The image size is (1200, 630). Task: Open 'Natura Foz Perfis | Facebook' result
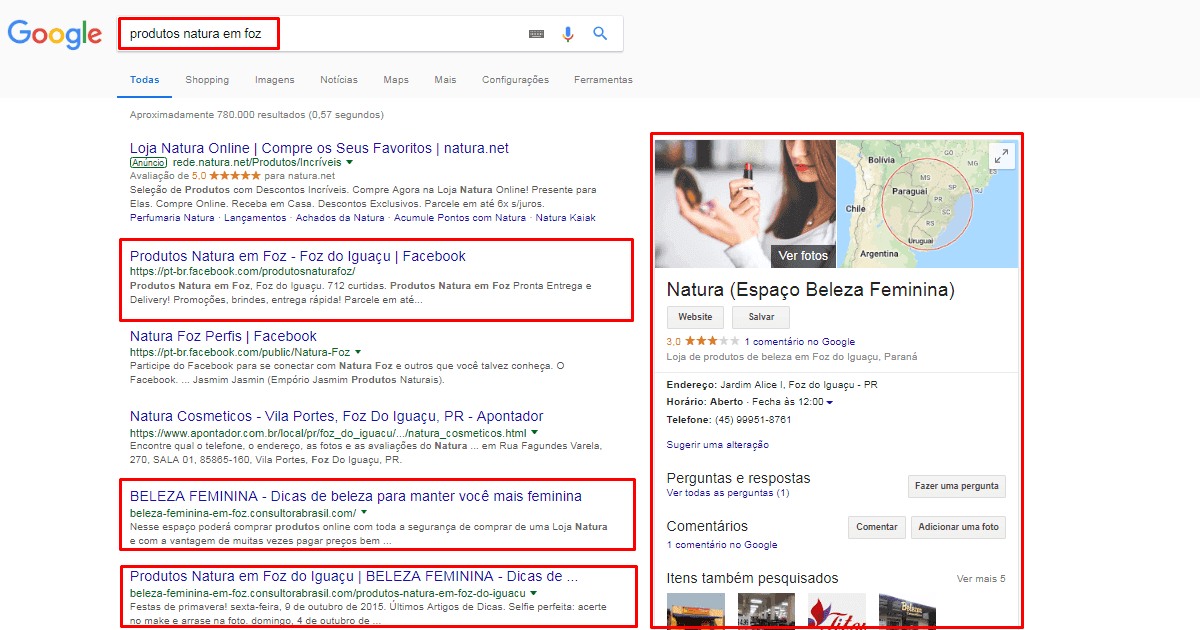click(223, 336)
